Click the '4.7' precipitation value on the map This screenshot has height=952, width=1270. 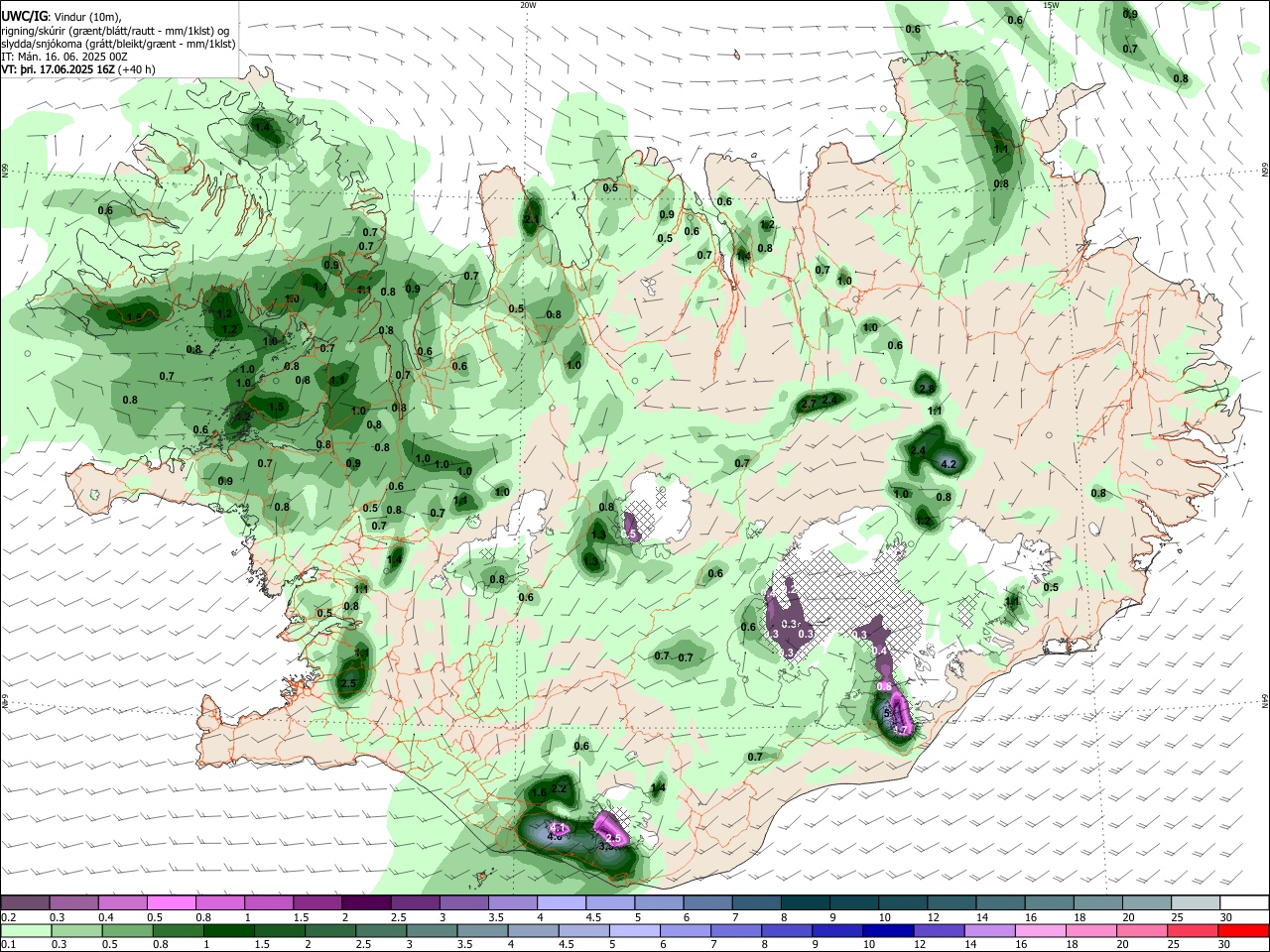pyautogui.click(x=901, y=729)
